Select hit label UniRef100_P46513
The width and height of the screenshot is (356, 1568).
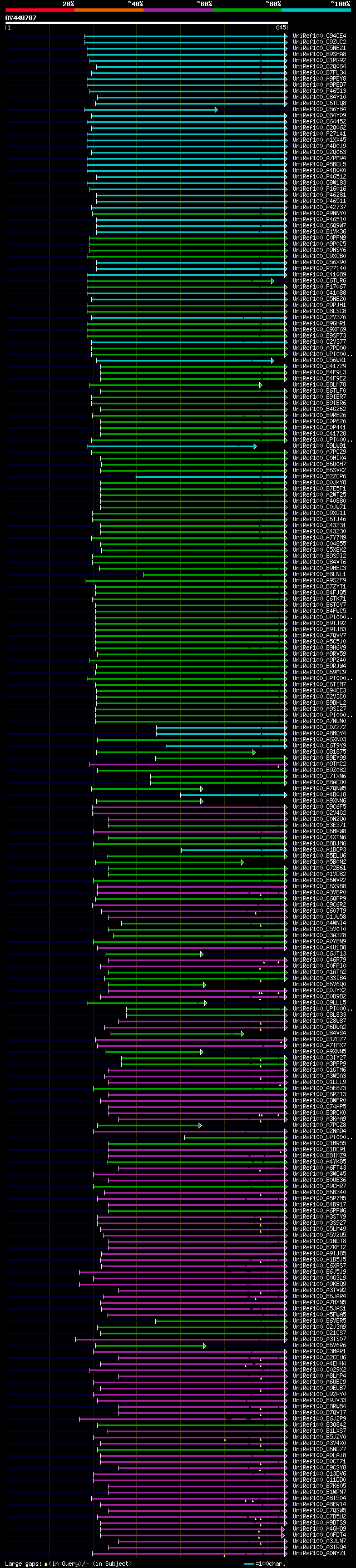click(319, 91)
